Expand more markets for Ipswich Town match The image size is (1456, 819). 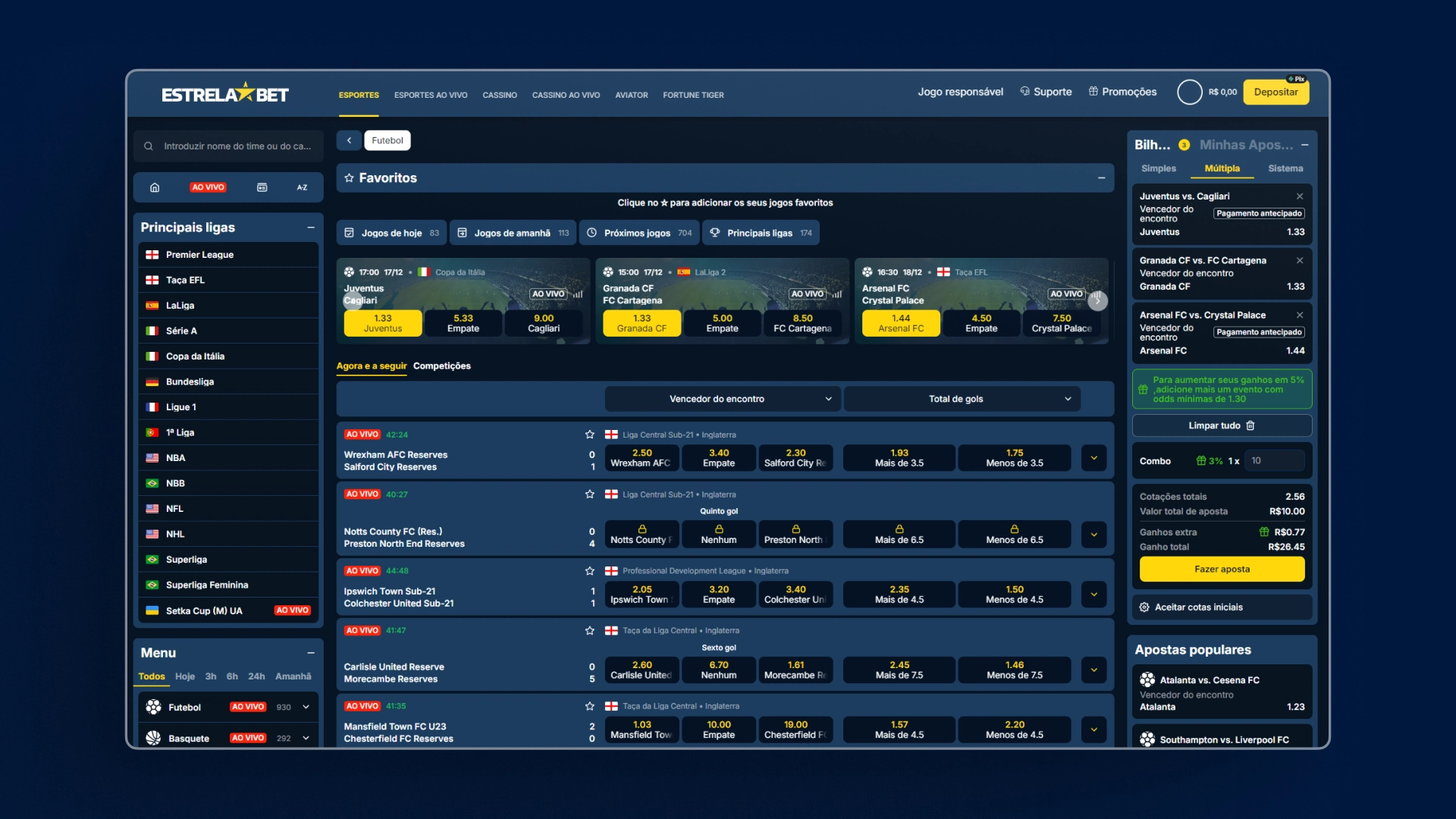click(x=1094, y=594)
